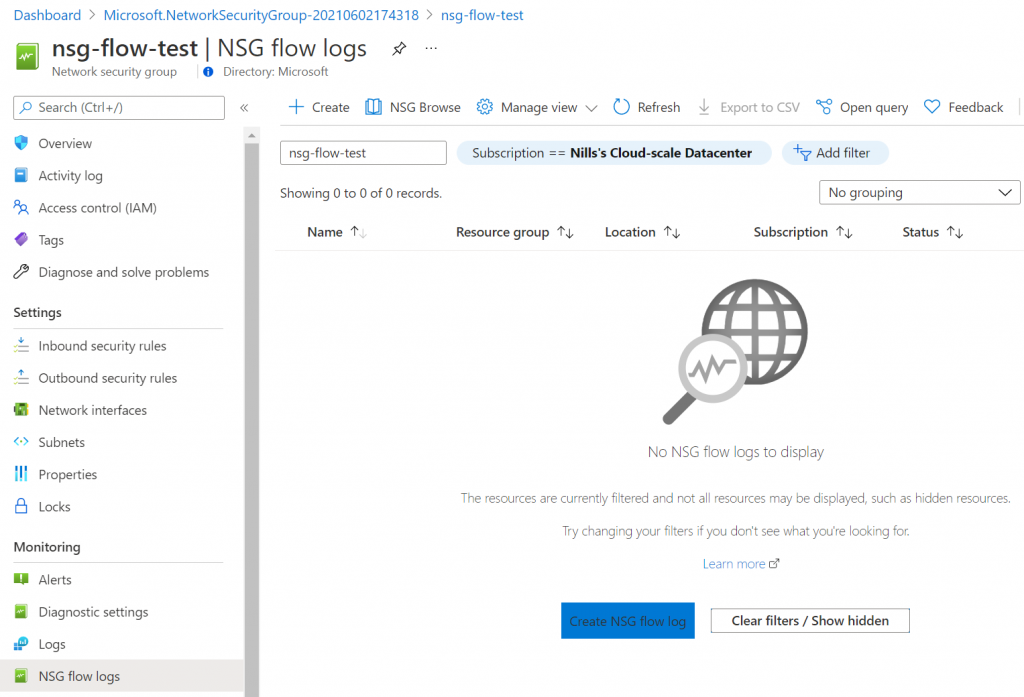Open Inbound security rules in sidebar
Screen dimensions: 1024x697
[102, 346]
